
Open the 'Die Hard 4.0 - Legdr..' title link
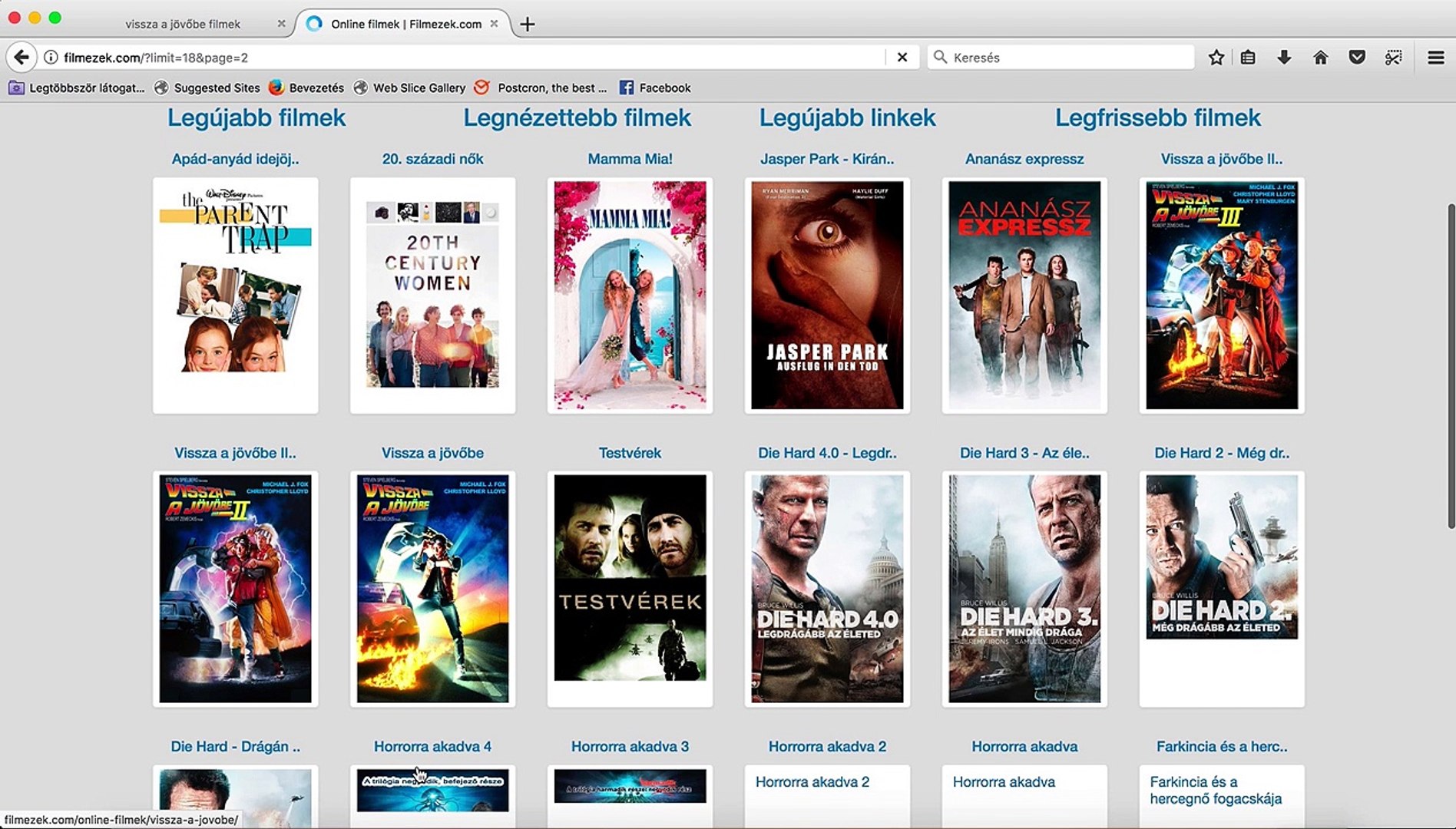coord(827,453)
